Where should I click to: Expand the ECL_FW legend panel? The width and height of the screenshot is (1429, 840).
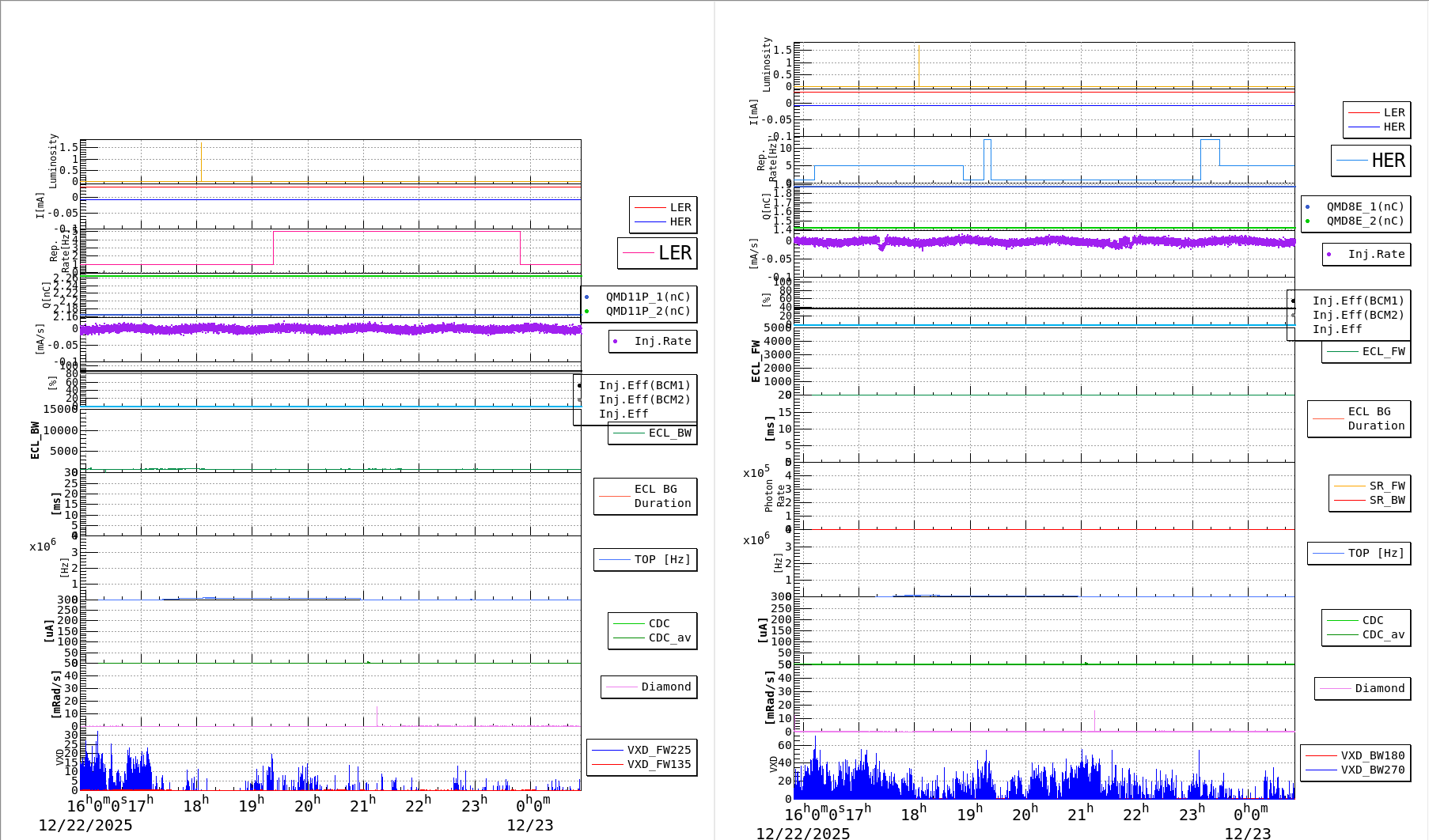click(x=1366, y=351)
